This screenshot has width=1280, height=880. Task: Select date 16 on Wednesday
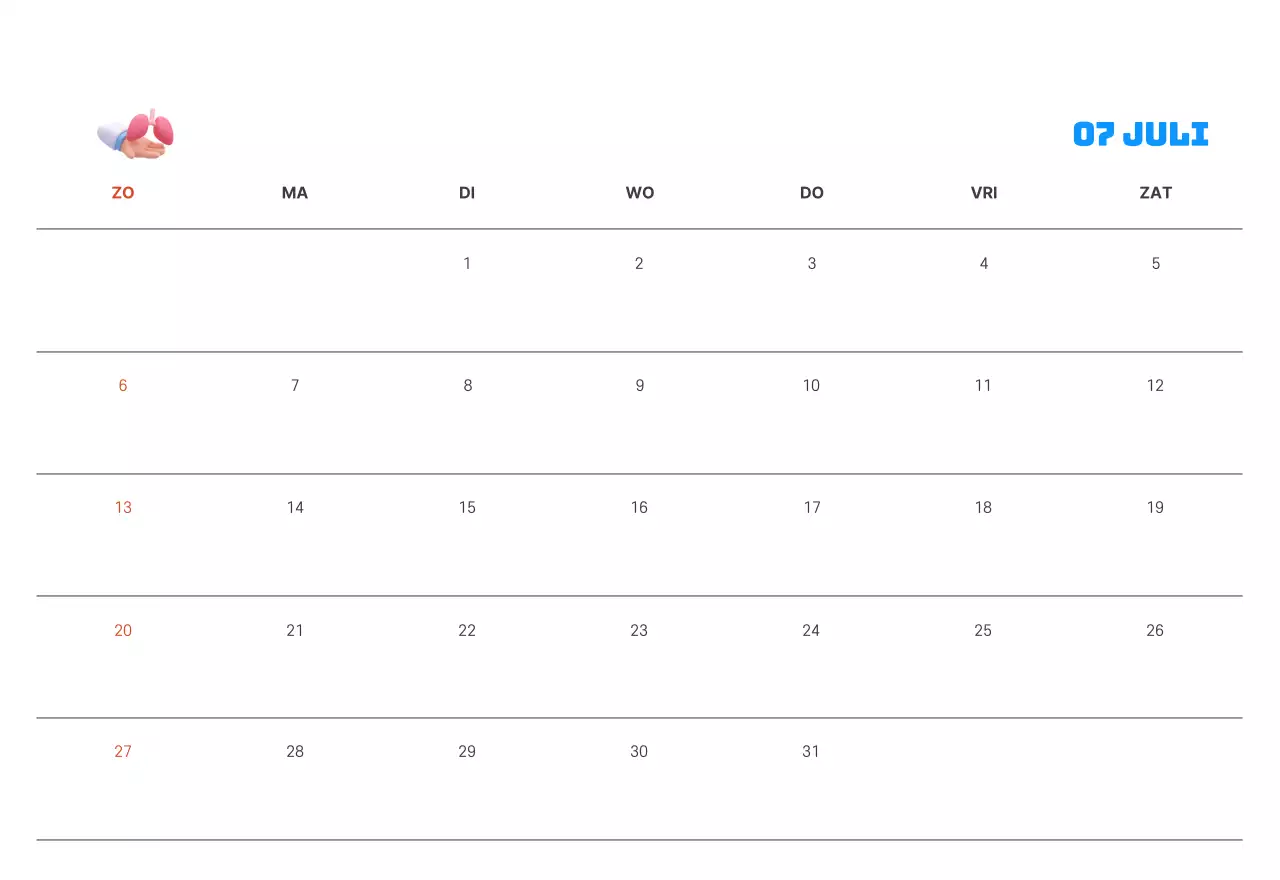pyautogui.click(x=639, y=508)
